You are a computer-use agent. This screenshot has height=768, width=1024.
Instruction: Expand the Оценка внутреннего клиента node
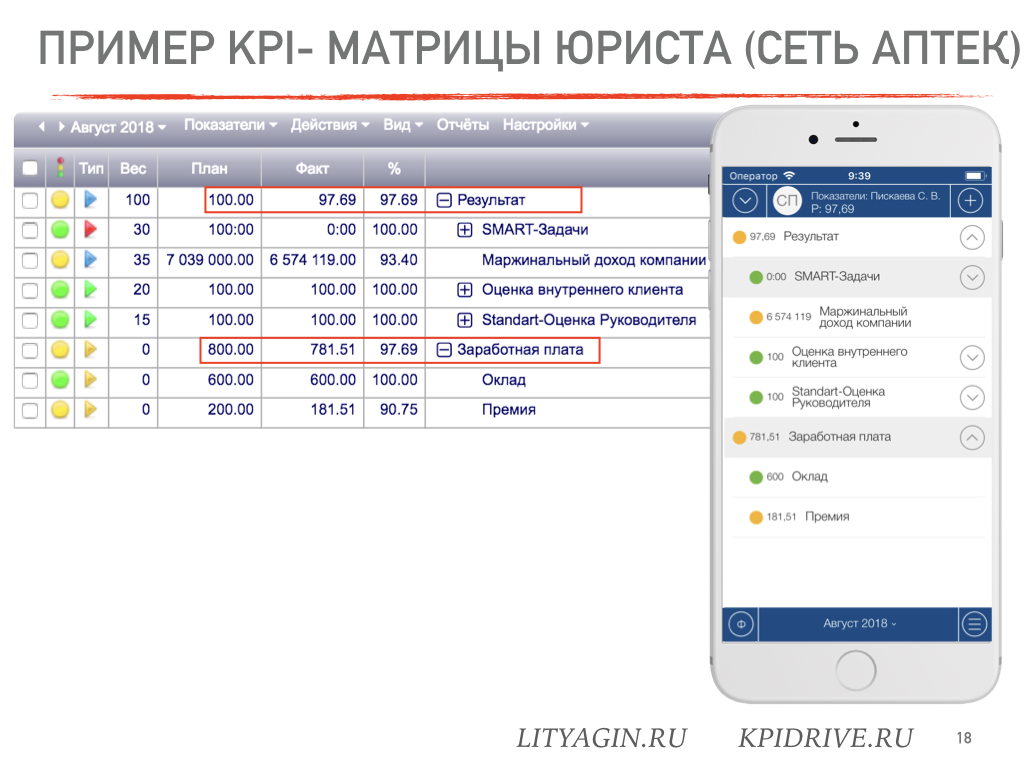click(465, 290)
